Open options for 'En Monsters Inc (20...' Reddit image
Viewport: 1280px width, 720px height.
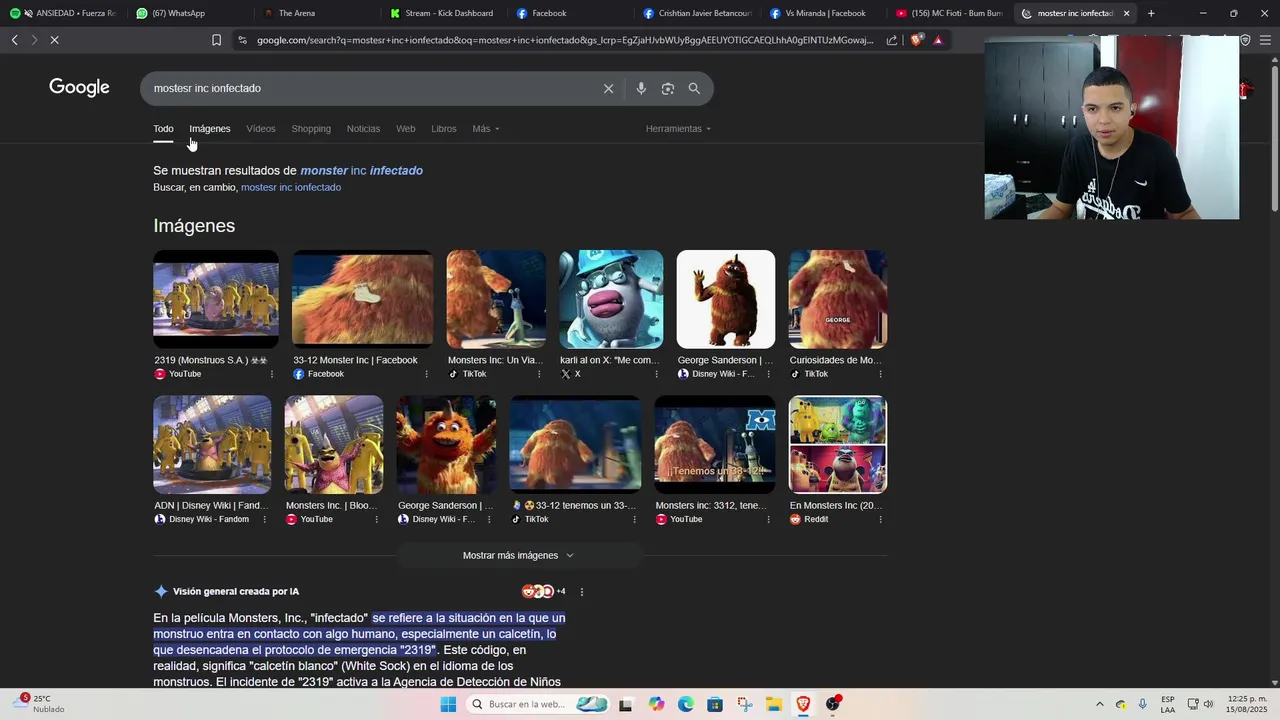click(880, 519)
